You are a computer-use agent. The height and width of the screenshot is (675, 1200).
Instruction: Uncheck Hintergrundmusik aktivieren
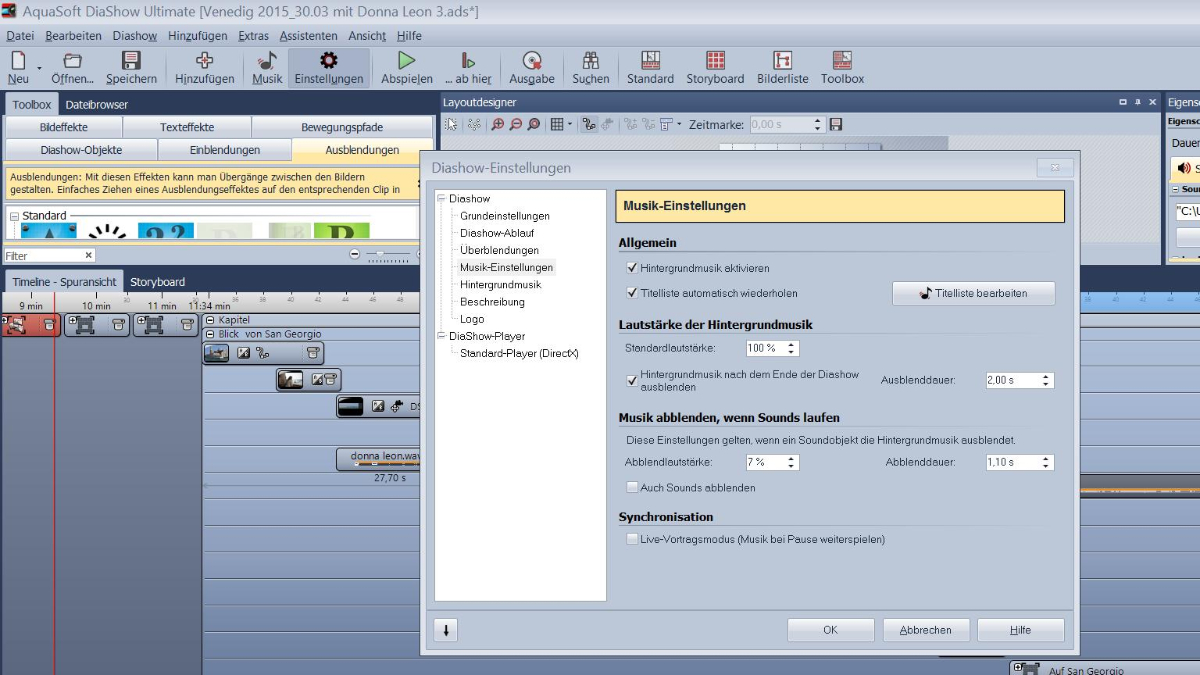pyautogui.click(x=632, y=268)
